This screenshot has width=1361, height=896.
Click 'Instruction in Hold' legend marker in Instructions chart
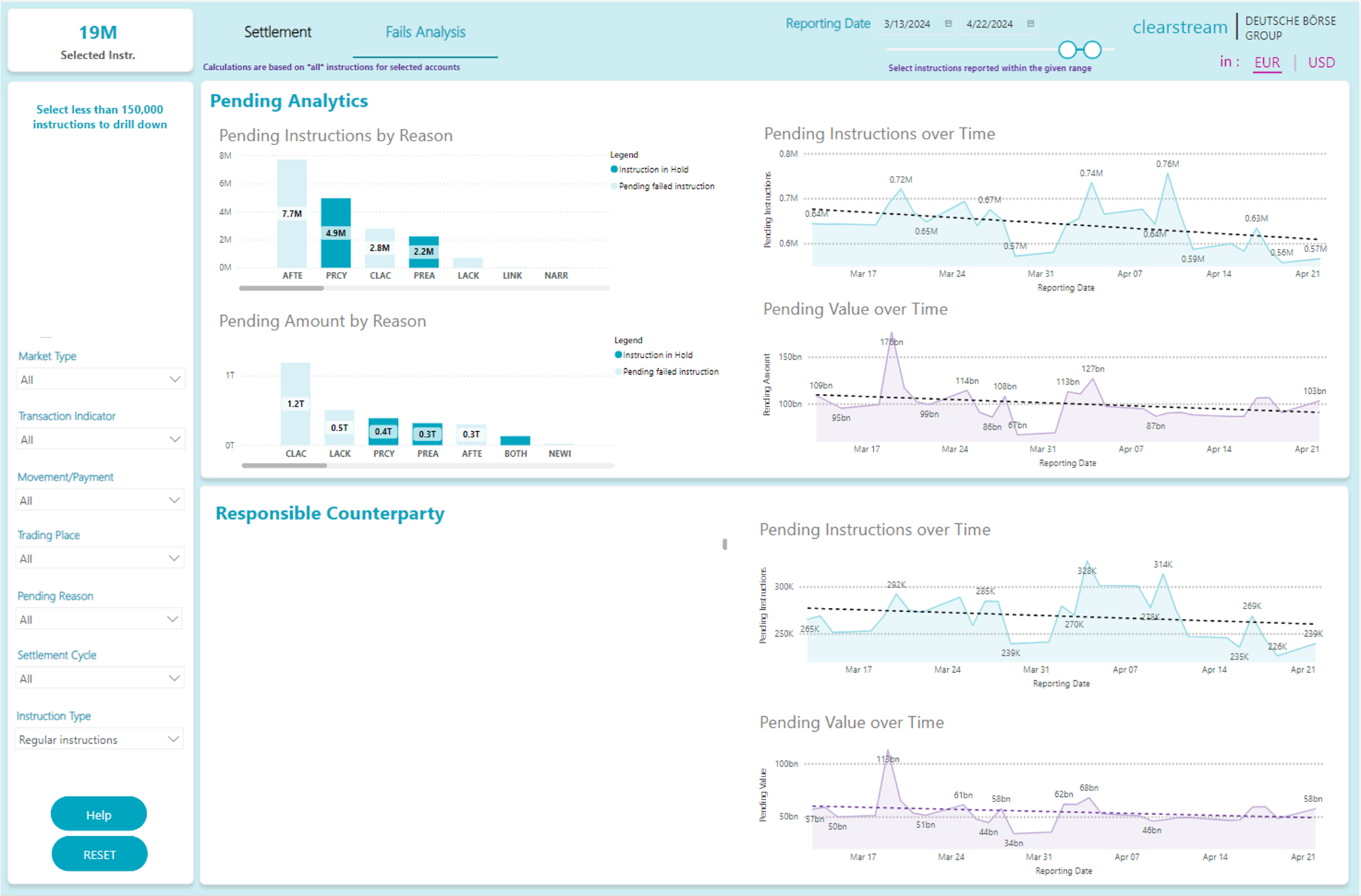pyautogui.click(x=615, y=169)
